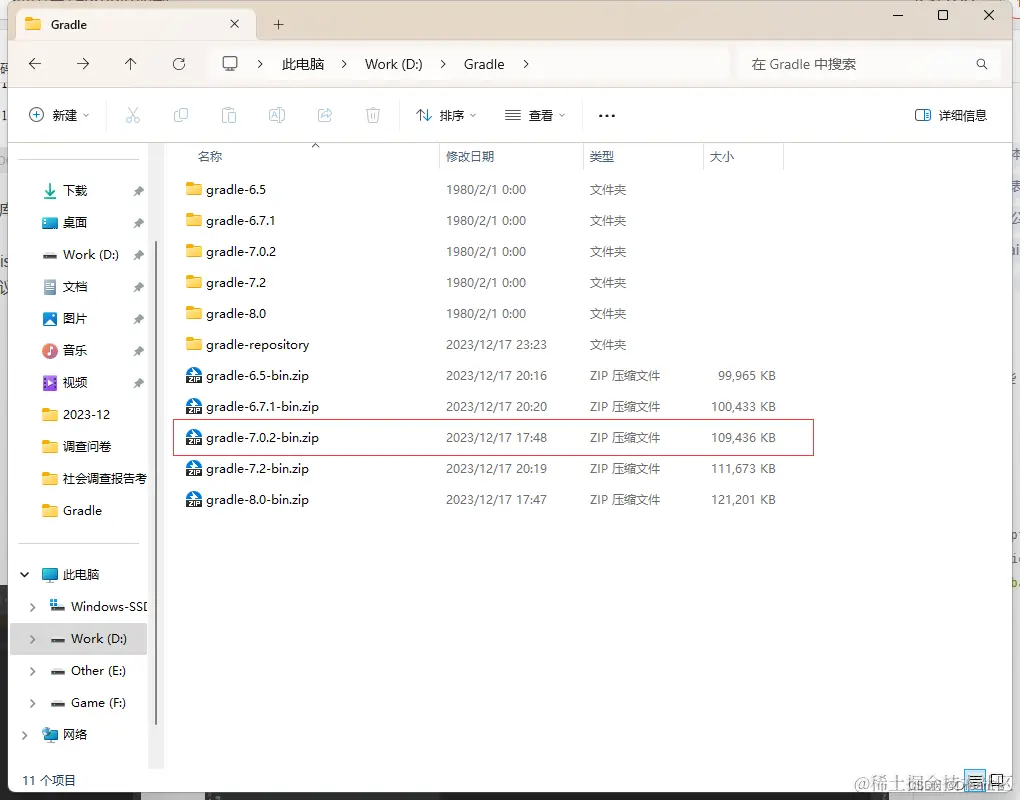Click the Gradle breadcrumb
The height and width of the screenshot is (800, 1020).
[484, 64]
